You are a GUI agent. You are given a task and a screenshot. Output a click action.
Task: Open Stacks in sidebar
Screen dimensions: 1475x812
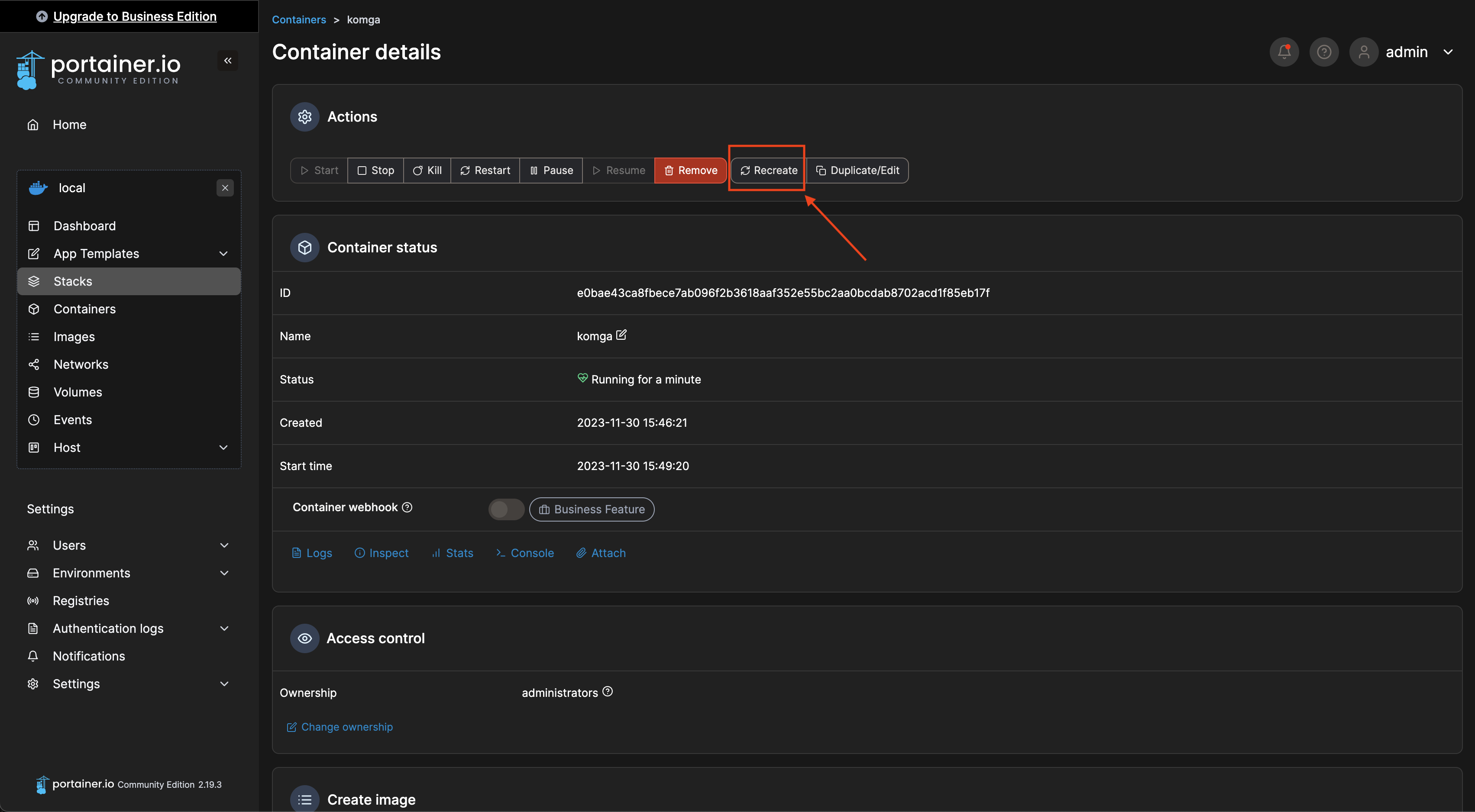click(x=129, y=281)
